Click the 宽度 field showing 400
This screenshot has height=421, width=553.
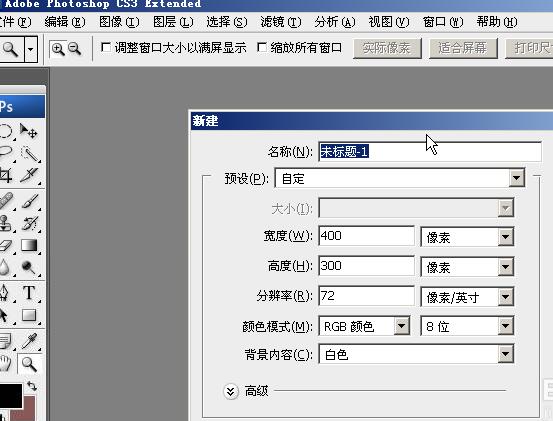[x=366, y=236]
